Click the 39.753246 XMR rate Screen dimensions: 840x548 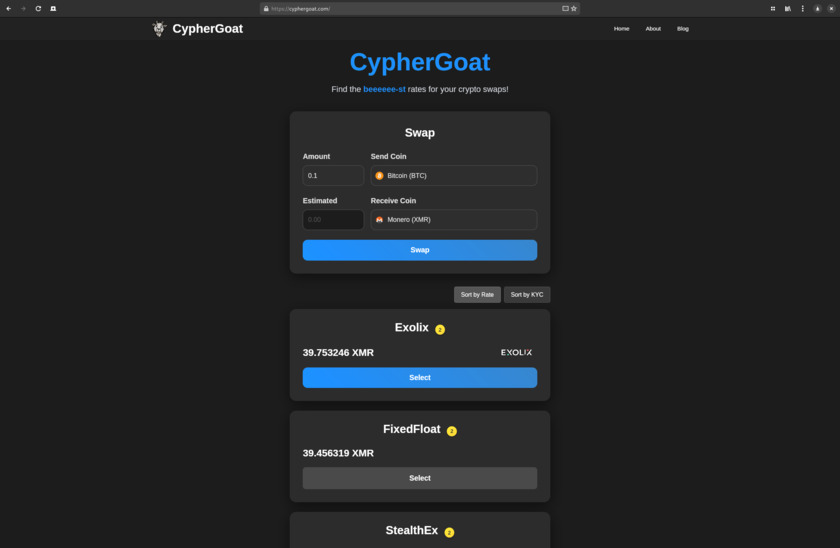pyautogui.click(x=338, y=352)
